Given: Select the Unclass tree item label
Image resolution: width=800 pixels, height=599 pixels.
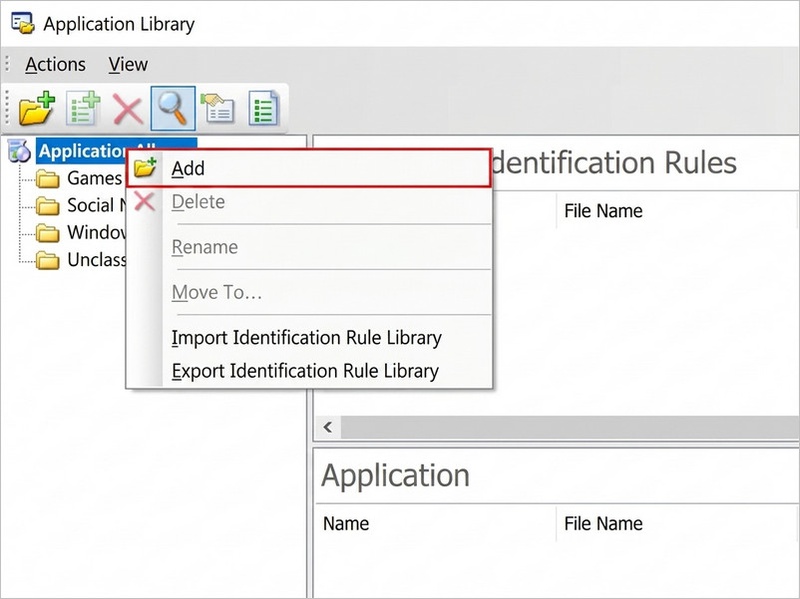Looking at the screenshot, I should click(x=96, y=260).
